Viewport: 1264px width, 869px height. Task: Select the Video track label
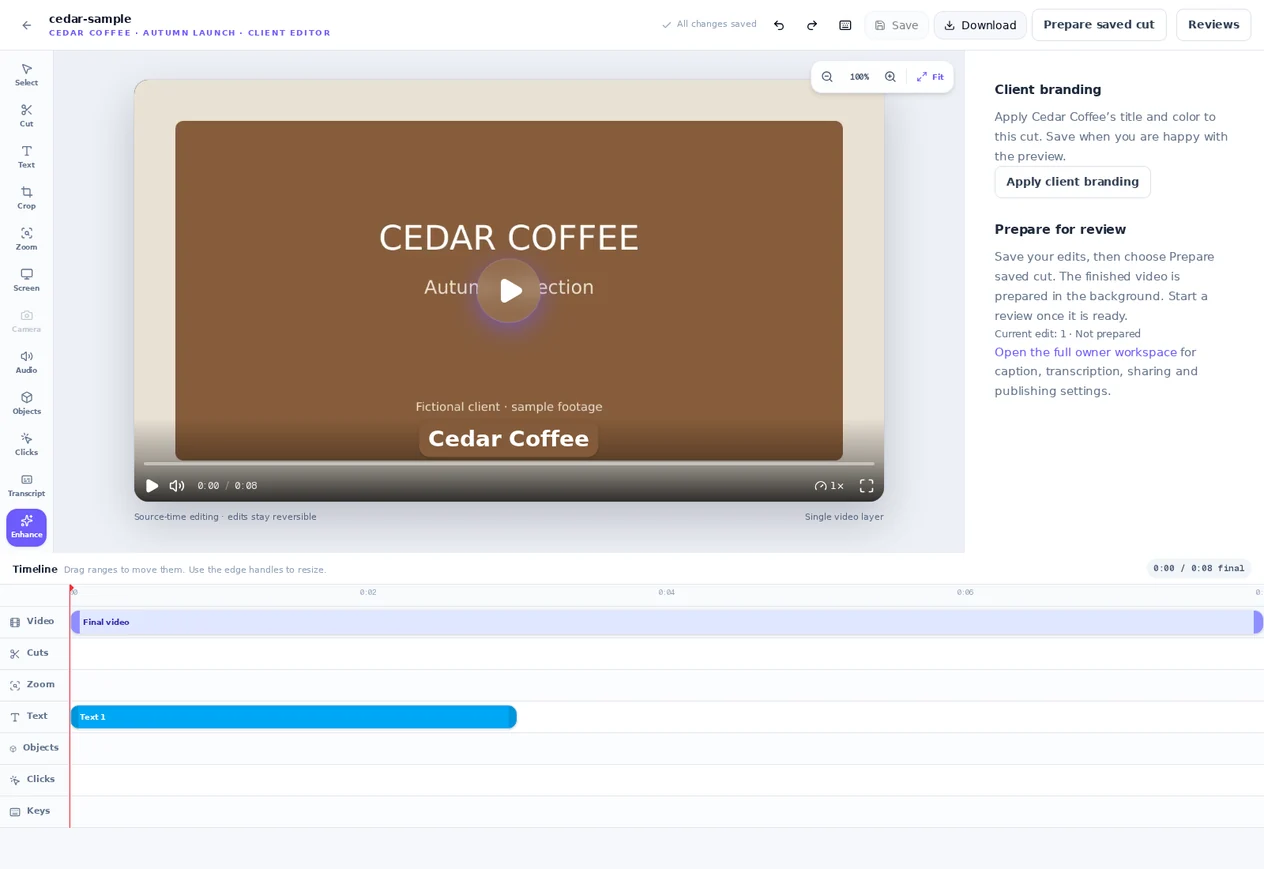40,621
